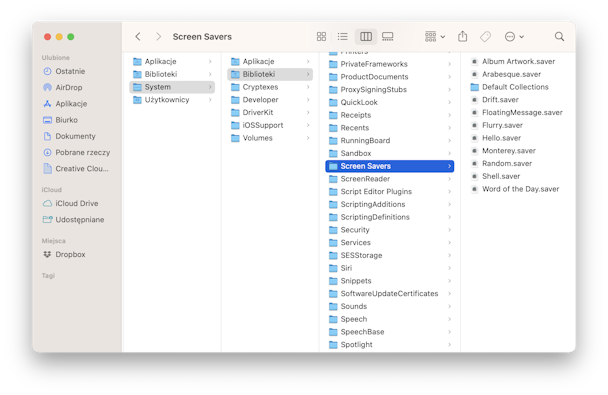Select the Volumes folder
This screenshot has height=395, width=608.
coord(270,138)
